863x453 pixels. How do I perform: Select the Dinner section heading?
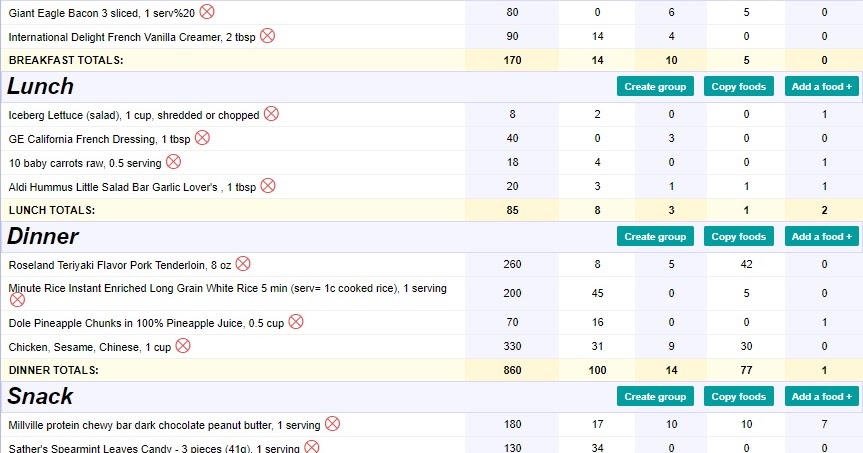(43, 236)
